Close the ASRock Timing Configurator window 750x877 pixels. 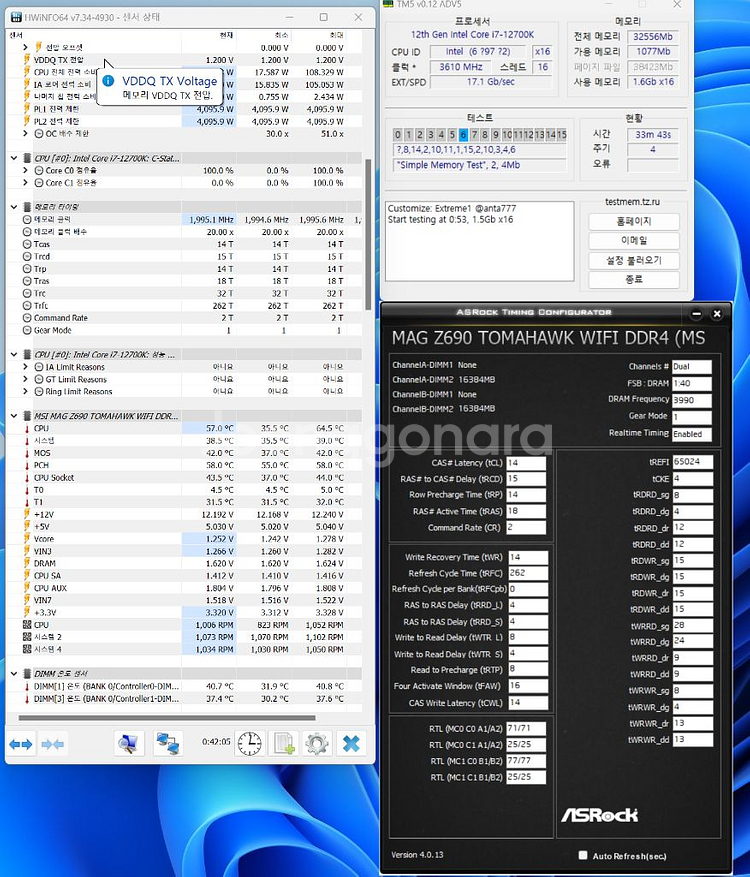(x=717, y=314)
